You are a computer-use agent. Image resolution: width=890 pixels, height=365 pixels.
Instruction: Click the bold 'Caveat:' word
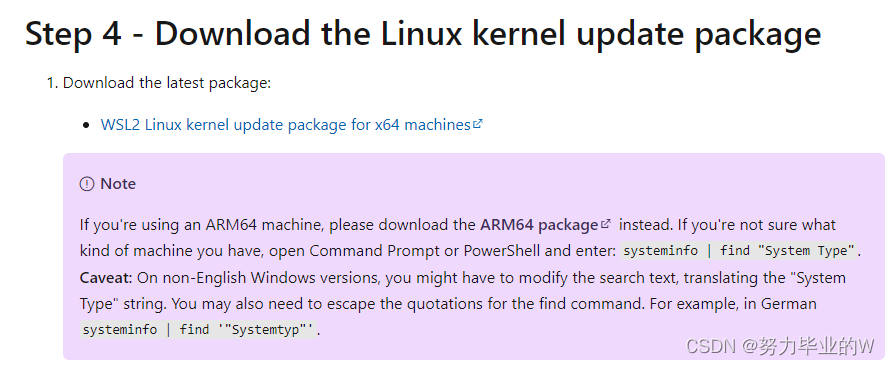click(x=106, y=278)
